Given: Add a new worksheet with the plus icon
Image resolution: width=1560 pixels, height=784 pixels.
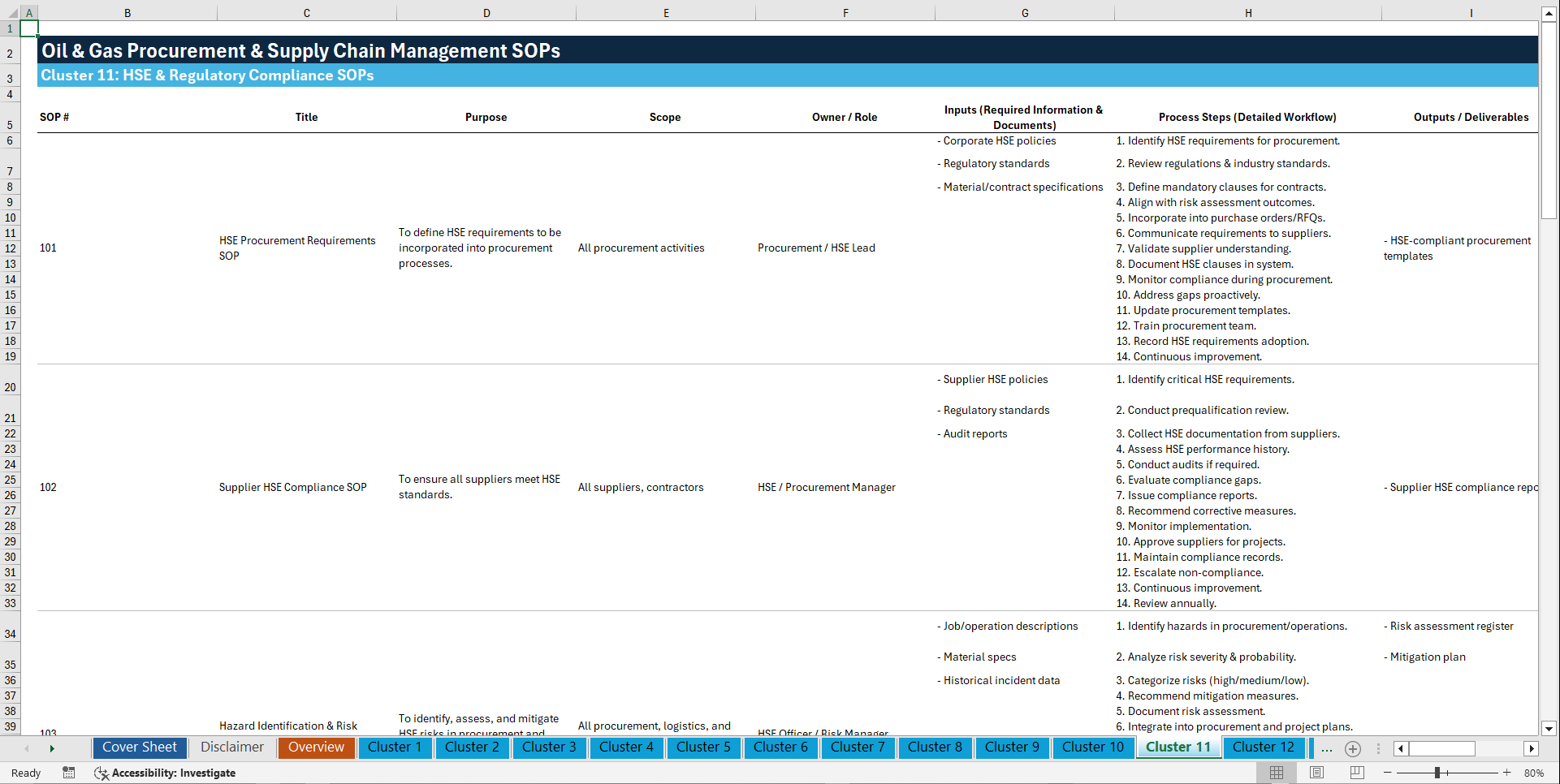Looking at the screenshot, I should (1352, 748).
